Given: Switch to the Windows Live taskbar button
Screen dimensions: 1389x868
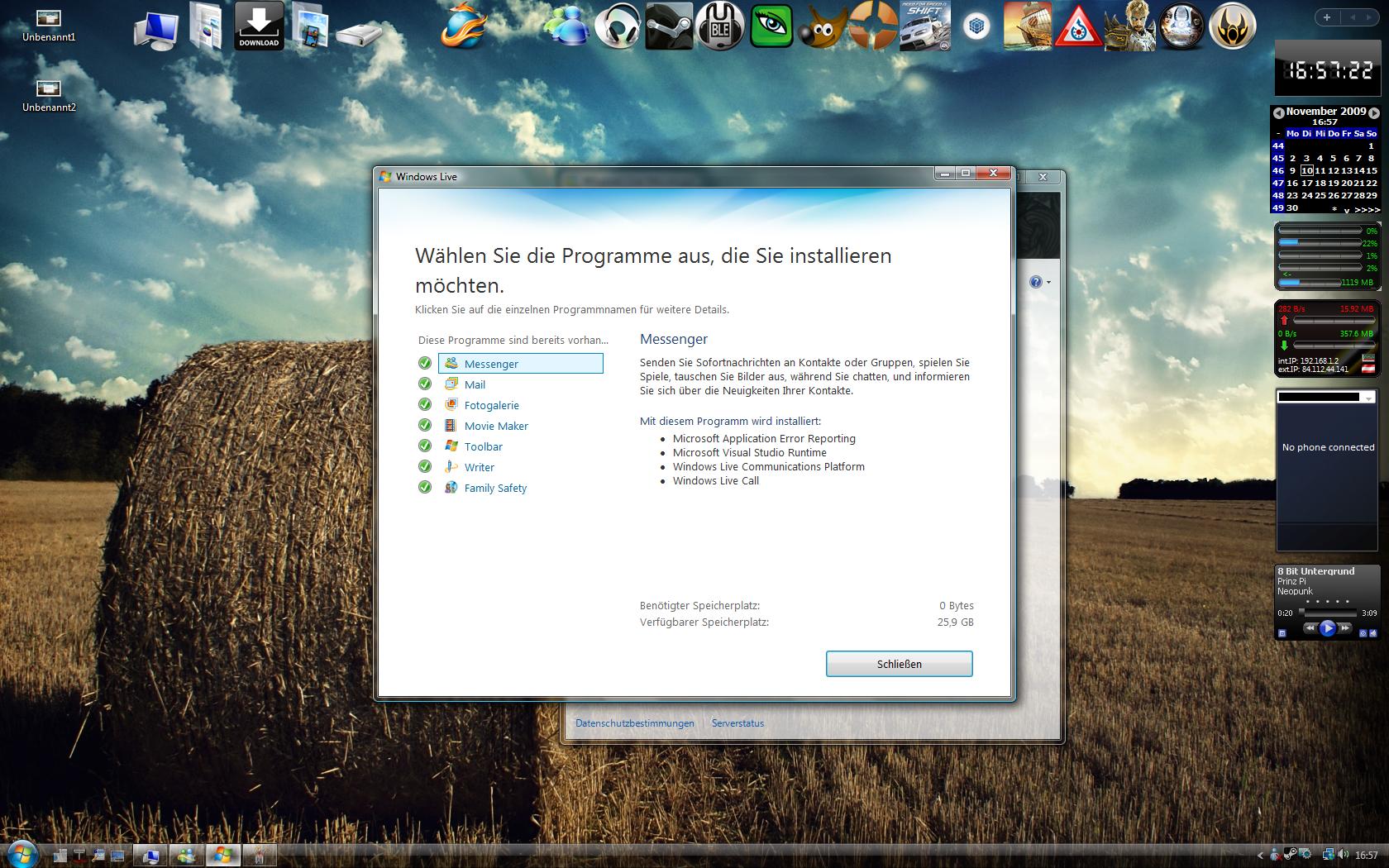Looking at the screenshot, I should point(223,855).
